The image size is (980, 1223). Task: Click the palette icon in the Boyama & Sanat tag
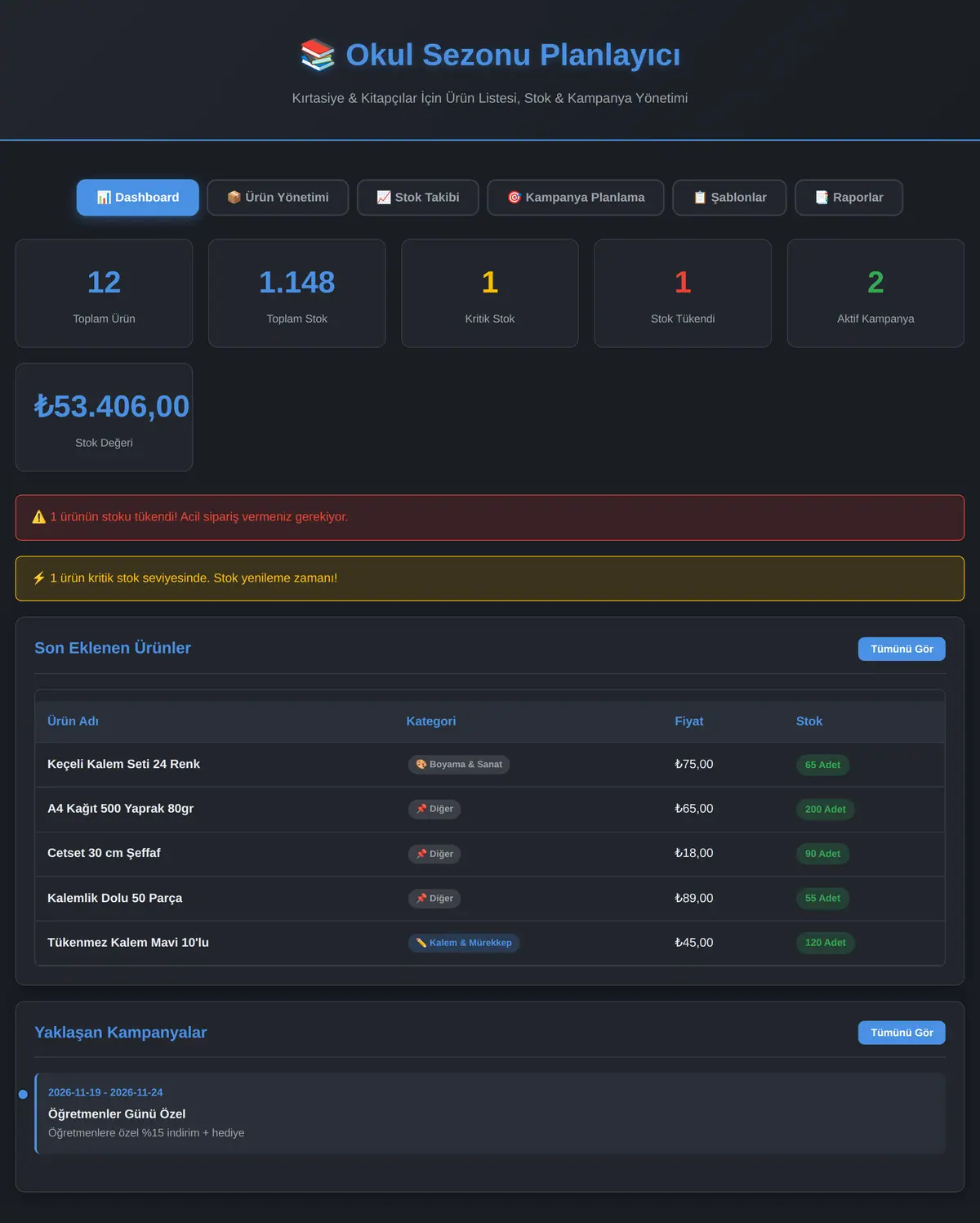pyautogui.click(x=421, y=765)
